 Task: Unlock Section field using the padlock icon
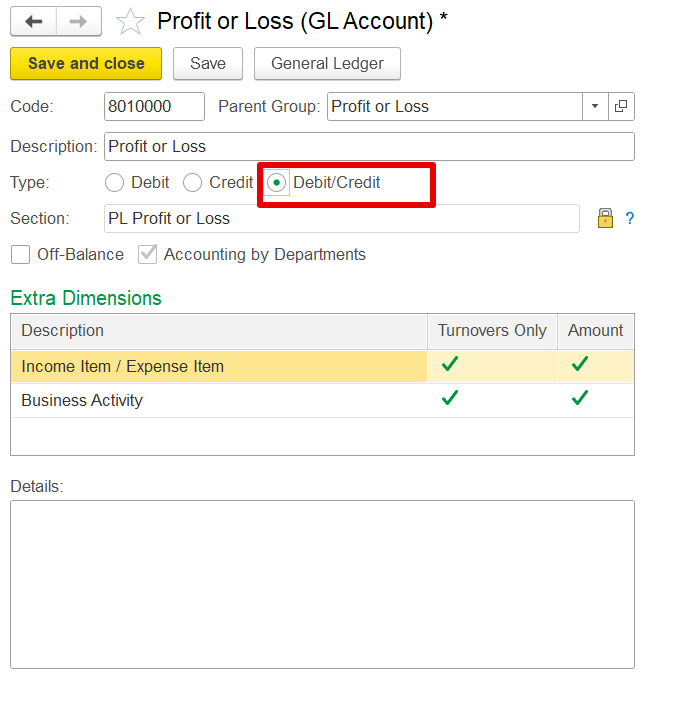(605, 218)
